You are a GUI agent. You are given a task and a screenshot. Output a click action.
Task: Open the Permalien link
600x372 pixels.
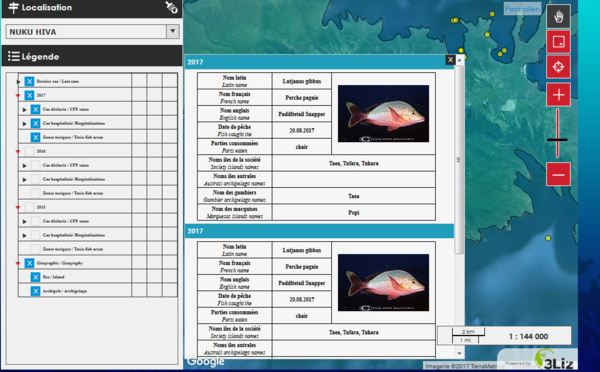coord(522,9)
